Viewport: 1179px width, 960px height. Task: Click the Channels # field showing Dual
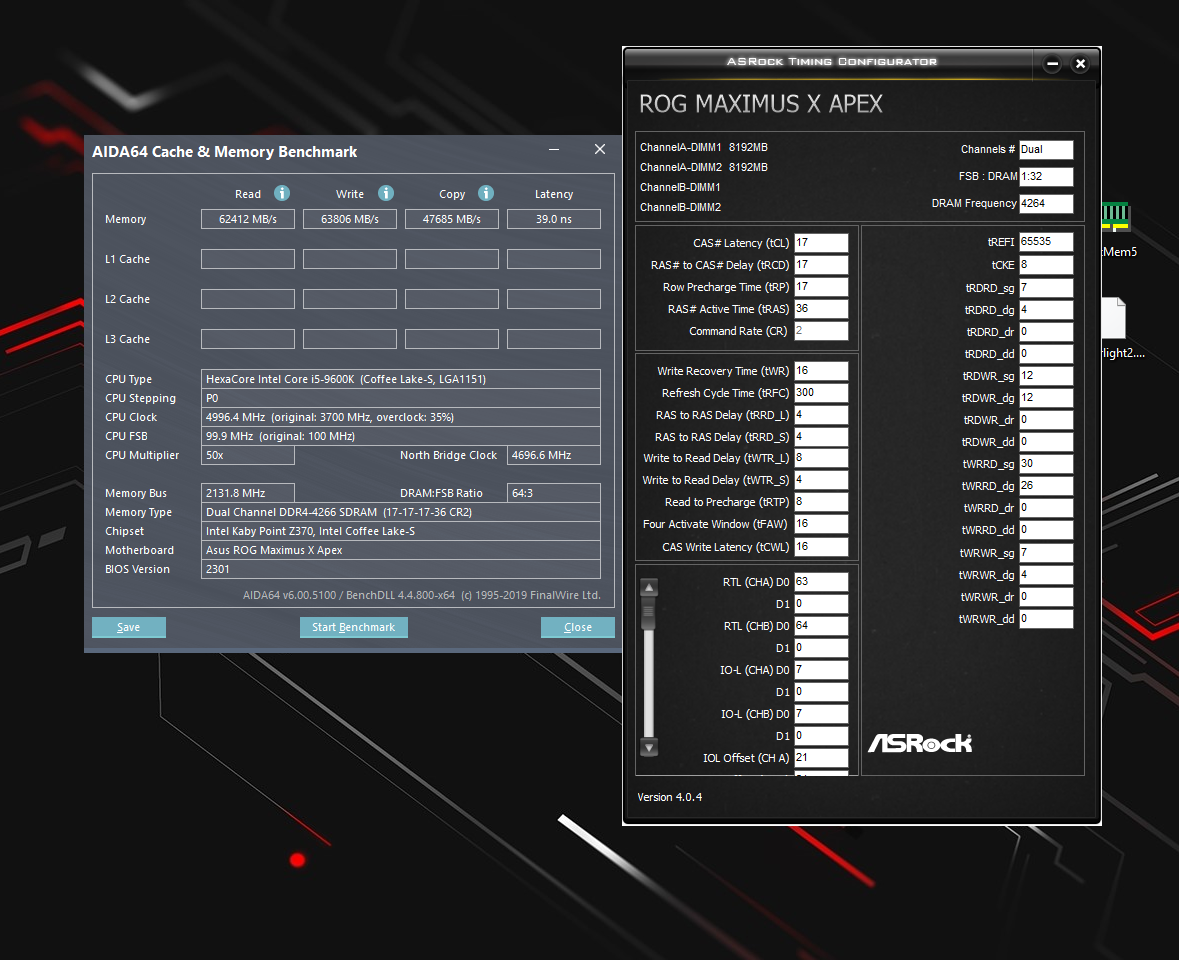[1046, 149]
